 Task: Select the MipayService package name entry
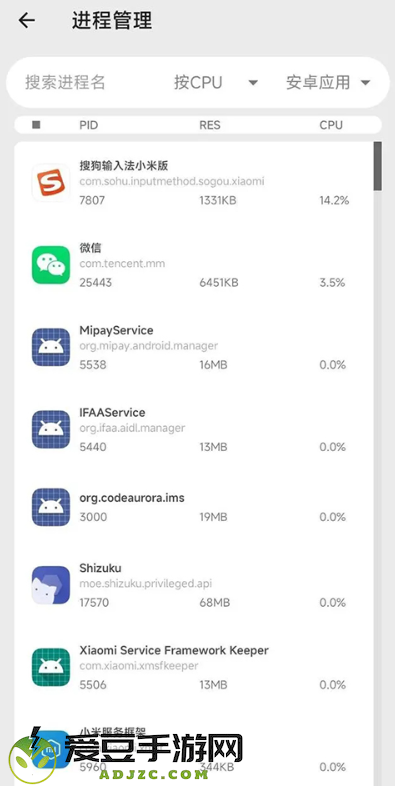[149, 346]
